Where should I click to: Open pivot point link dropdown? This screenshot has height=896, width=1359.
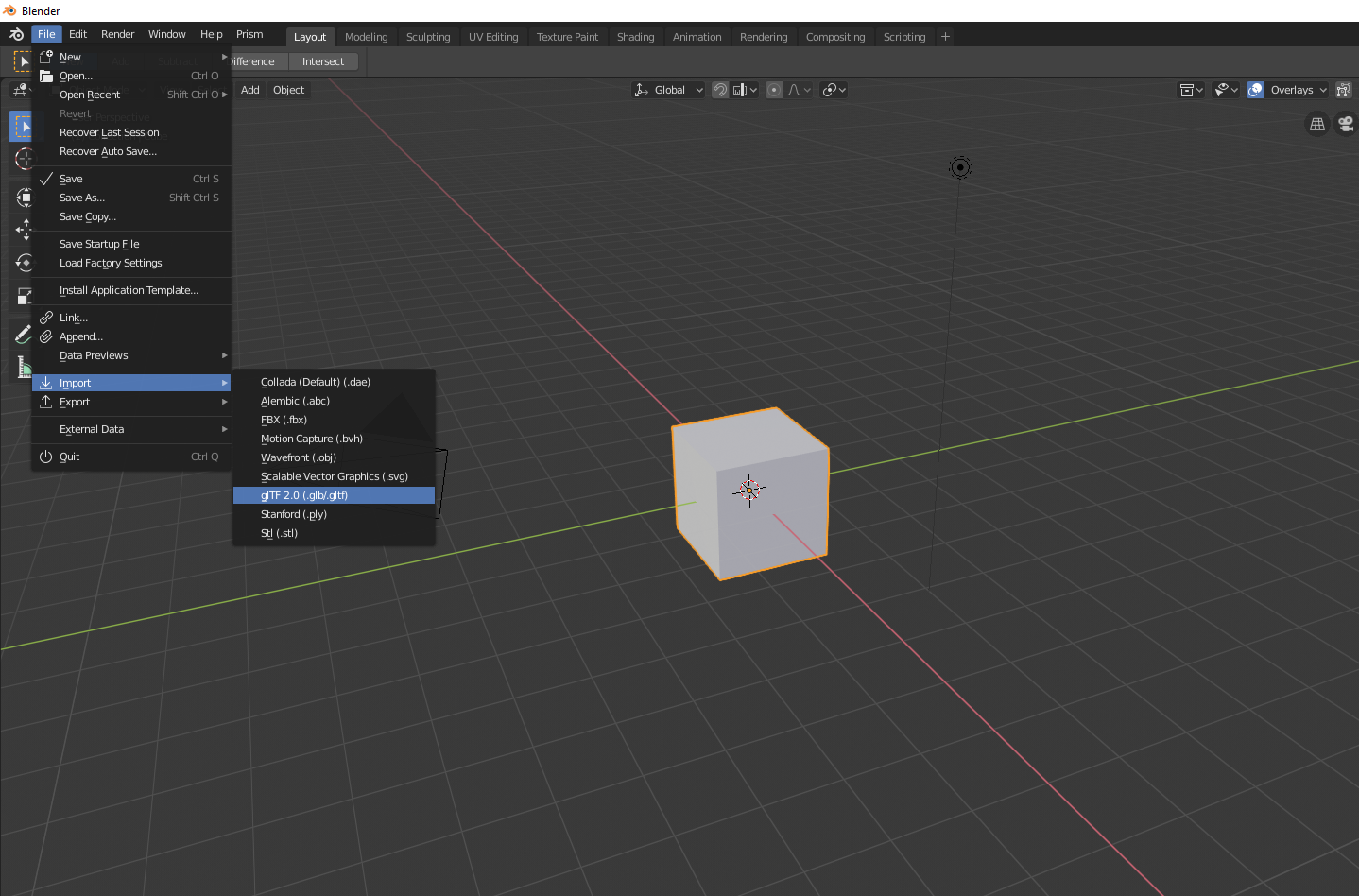pyautogui.click(x=834, y=90)
